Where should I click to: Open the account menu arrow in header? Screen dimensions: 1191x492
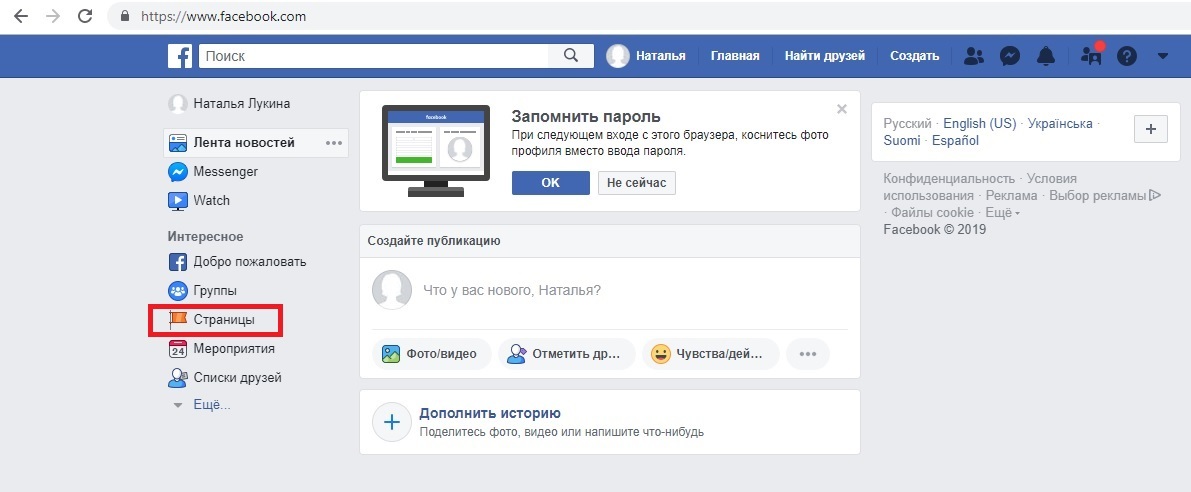(x=1164, y=56)
